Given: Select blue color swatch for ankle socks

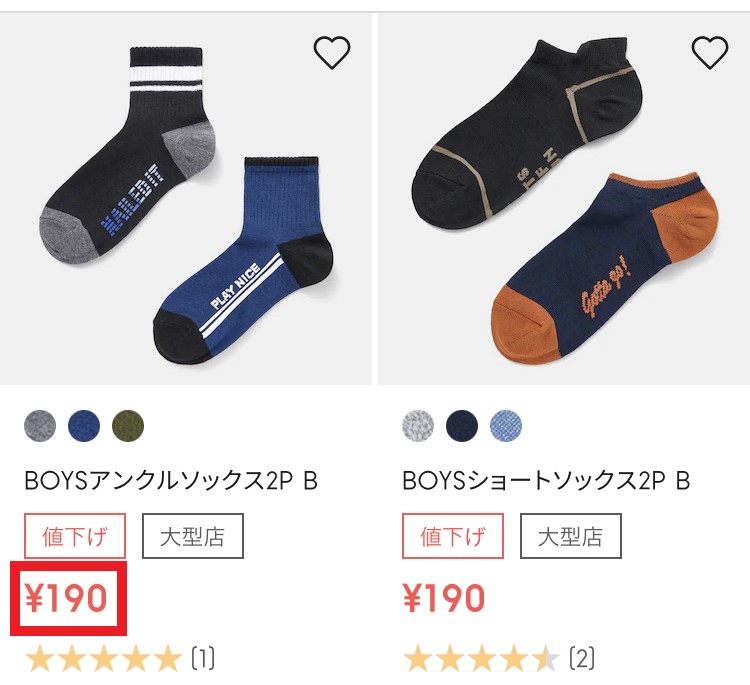Looking at the screenshot, I should click(x=84, y=425).
